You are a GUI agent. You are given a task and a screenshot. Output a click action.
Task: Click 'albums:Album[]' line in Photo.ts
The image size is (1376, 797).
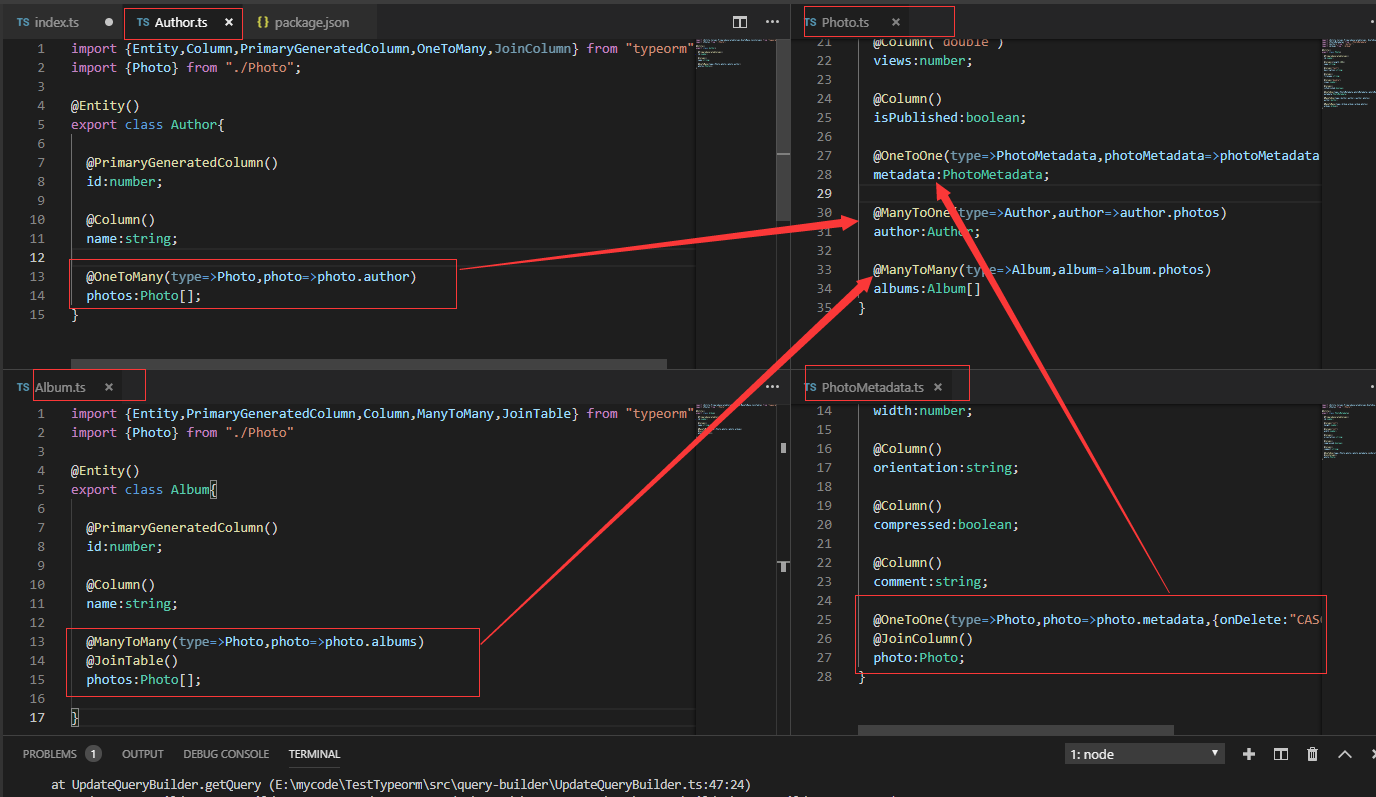click(x=927, y=289)
